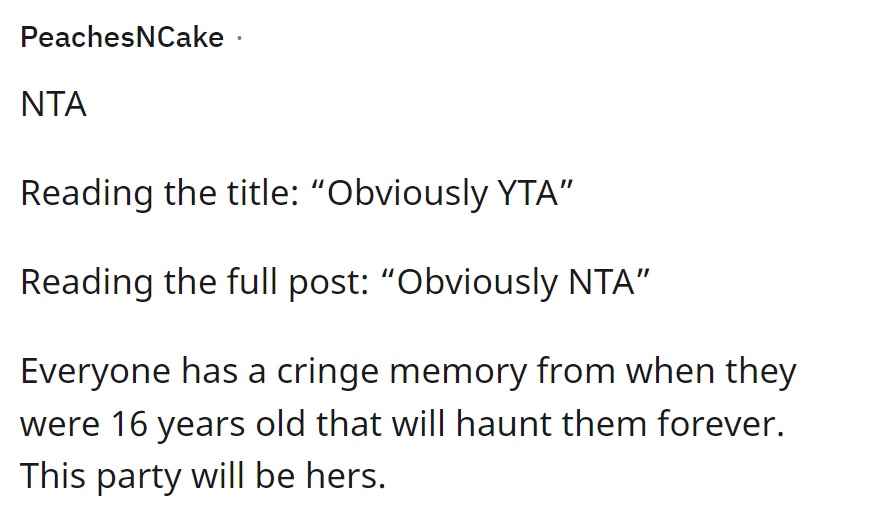Click the word 'Everyone' starting the last paragraph
This screenshot has width=872, height=512.
[95, 371]
